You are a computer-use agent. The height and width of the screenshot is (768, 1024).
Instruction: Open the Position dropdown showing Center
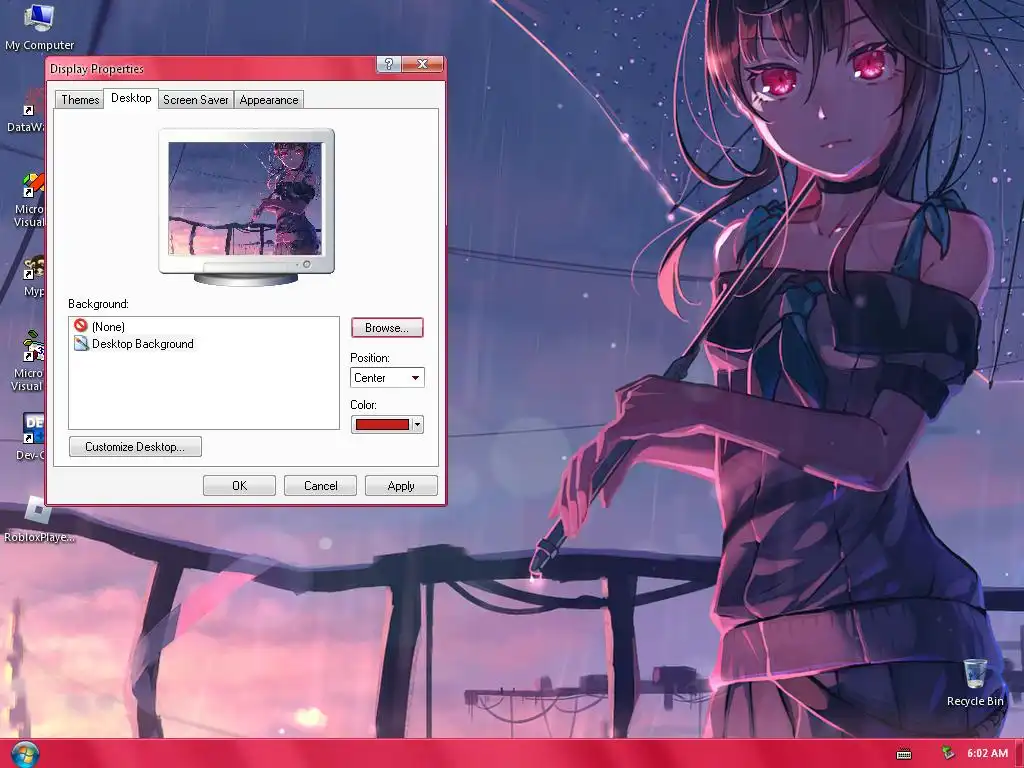(x=387, y=377)
